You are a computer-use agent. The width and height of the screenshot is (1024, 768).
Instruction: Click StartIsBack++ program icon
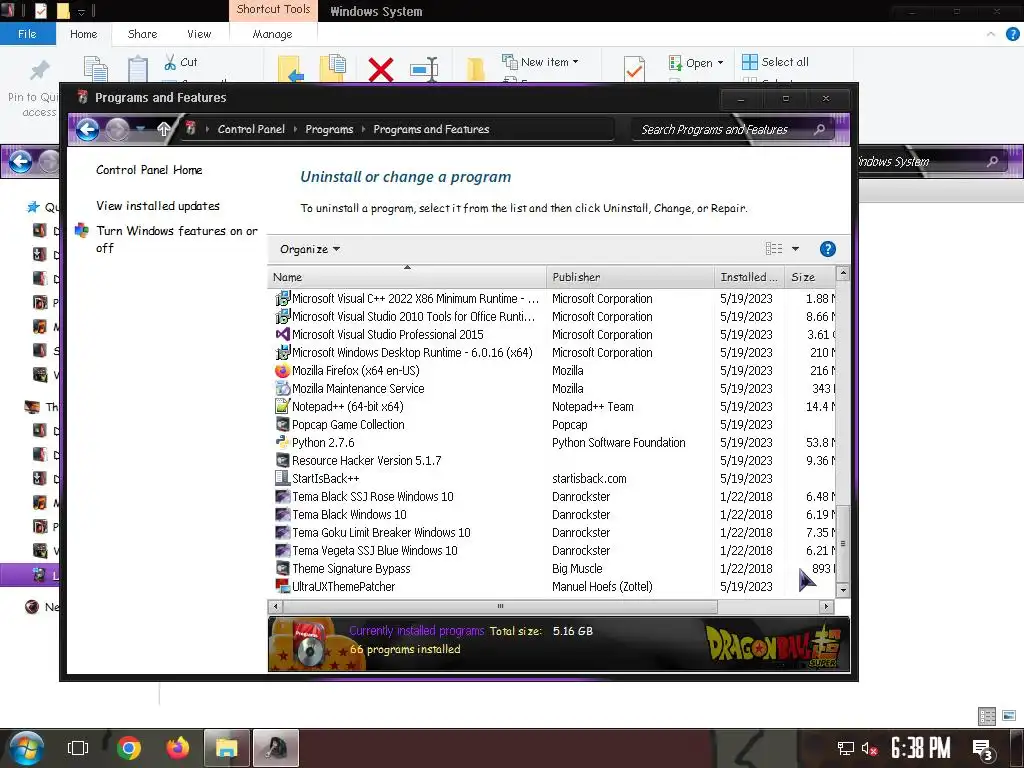pyautogui.click(x=282, y=478)
